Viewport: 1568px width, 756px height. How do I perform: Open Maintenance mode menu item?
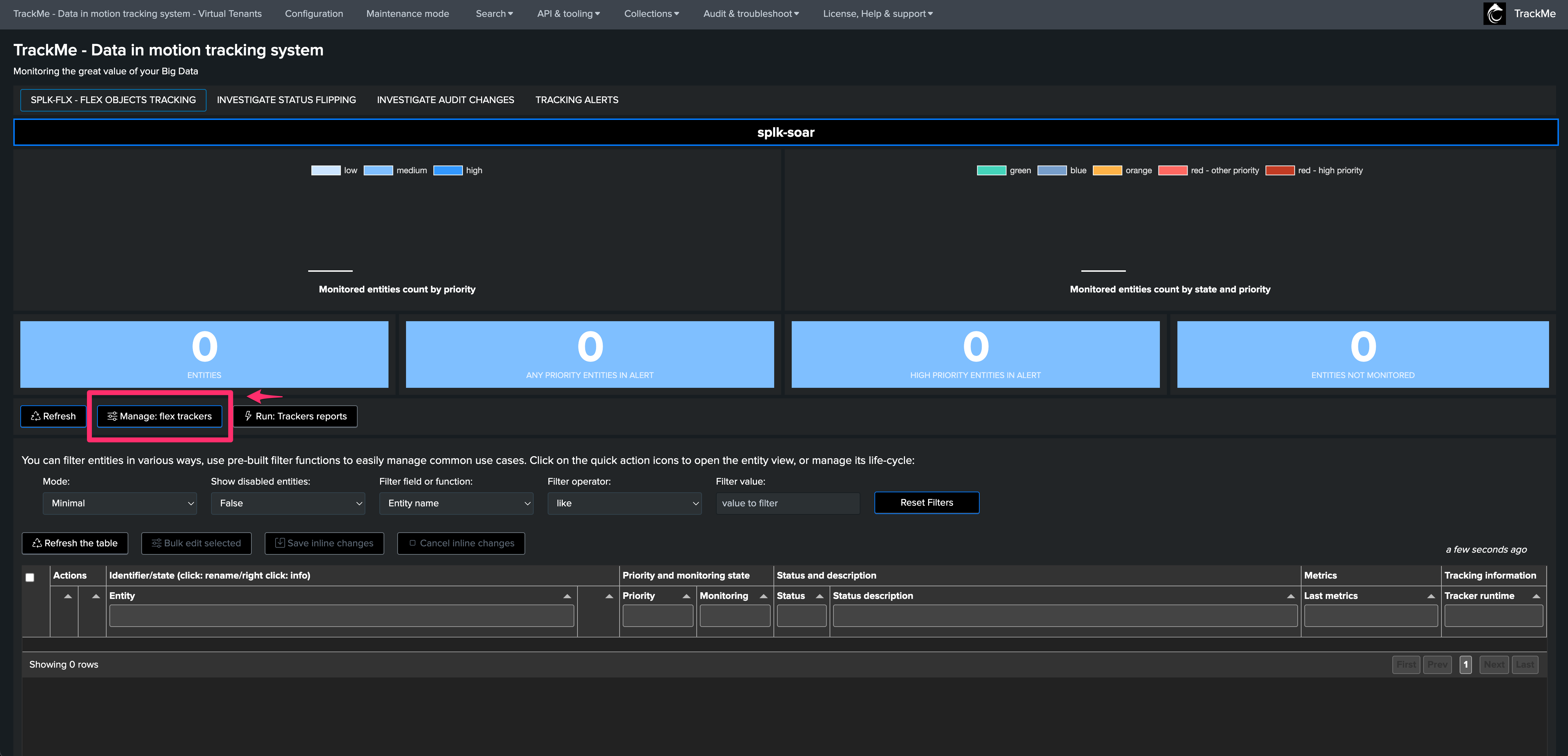(408, 13)
